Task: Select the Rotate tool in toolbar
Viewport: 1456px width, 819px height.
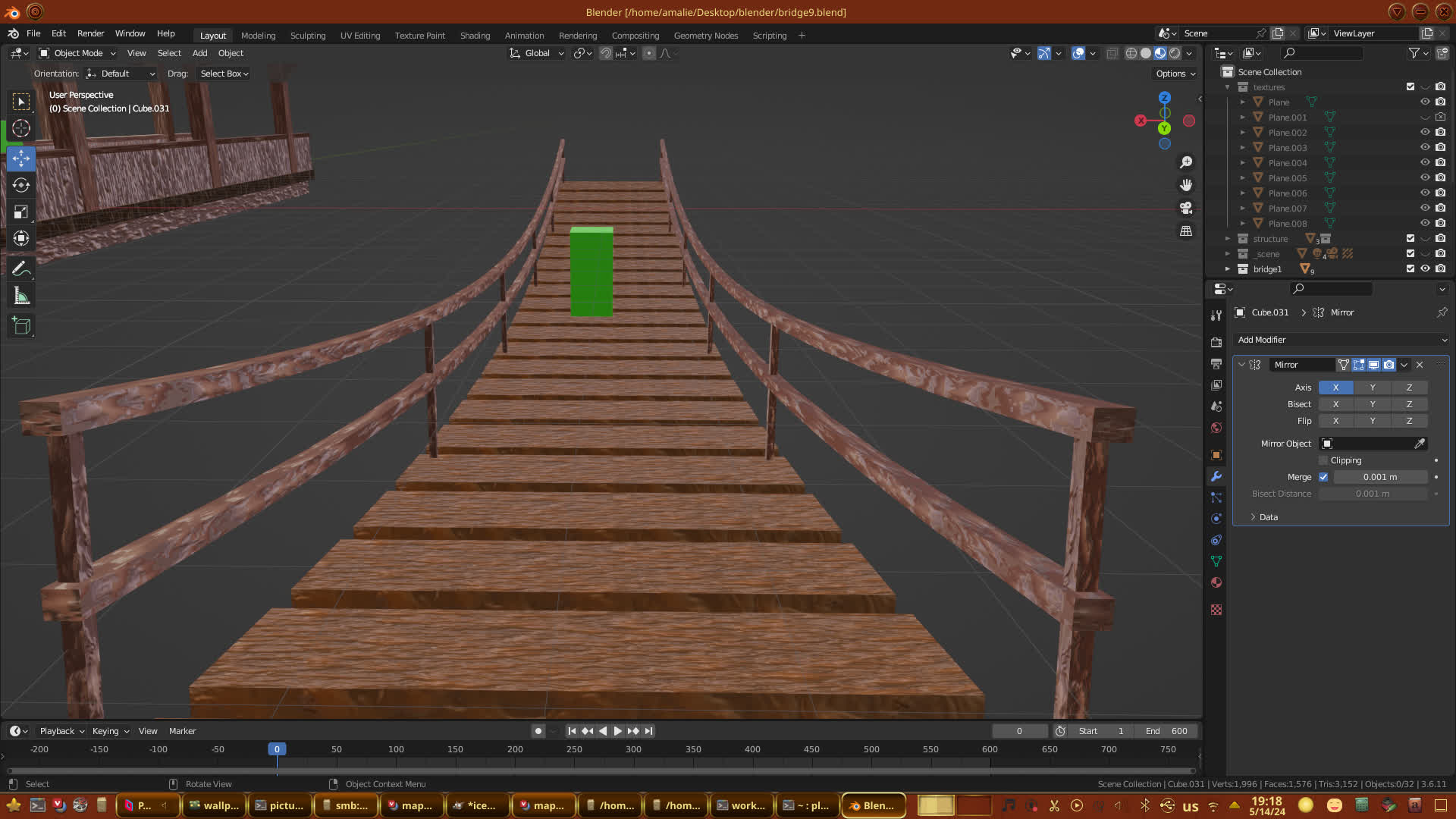Action: 21,185
